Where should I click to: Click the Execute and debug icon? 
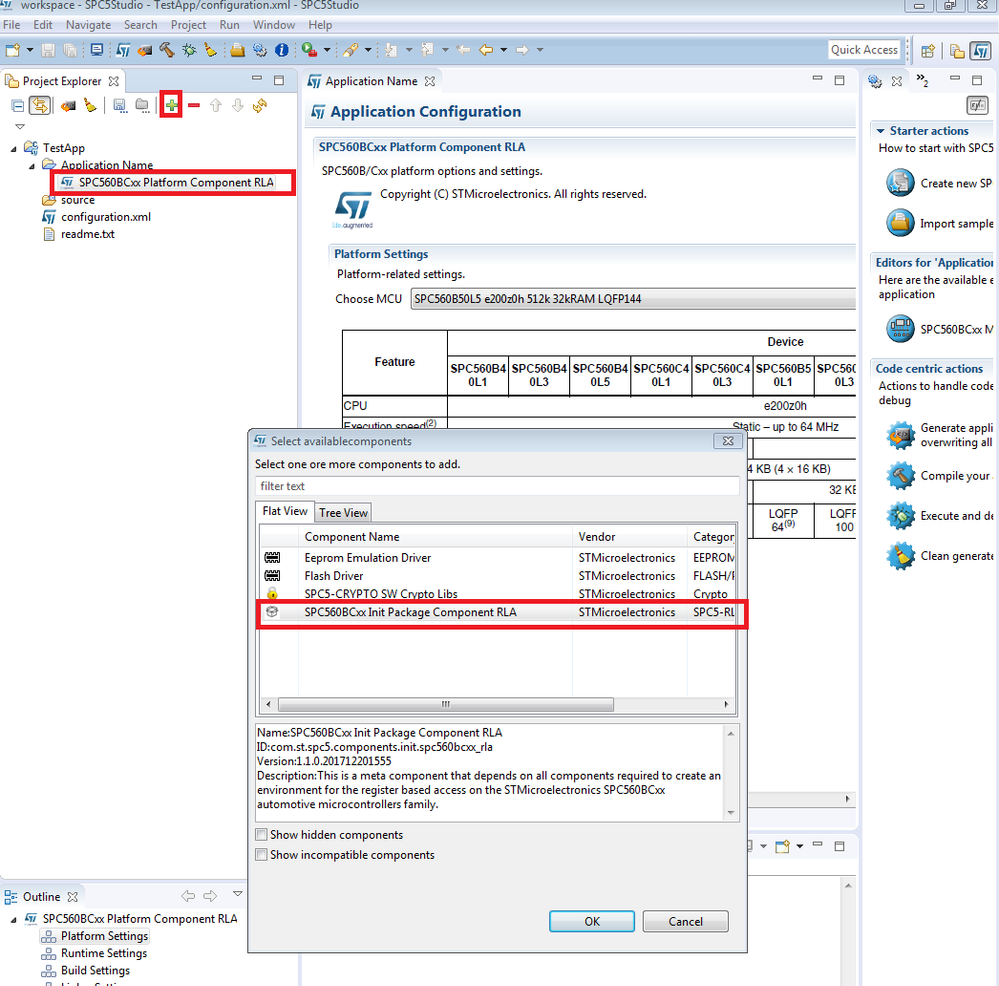(x=900, y=516)
